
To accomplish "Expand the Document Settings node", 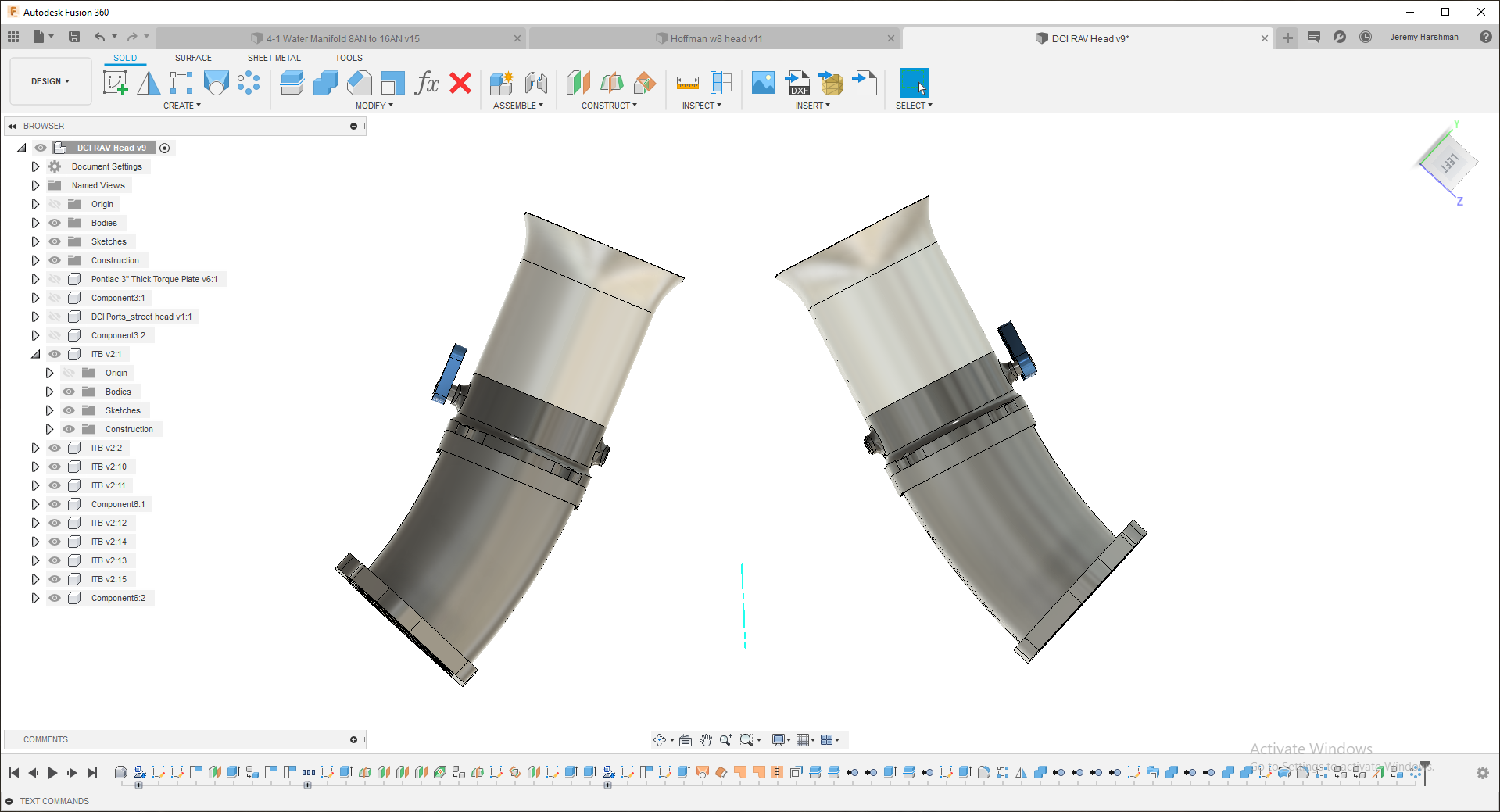I will click(35, 166).
